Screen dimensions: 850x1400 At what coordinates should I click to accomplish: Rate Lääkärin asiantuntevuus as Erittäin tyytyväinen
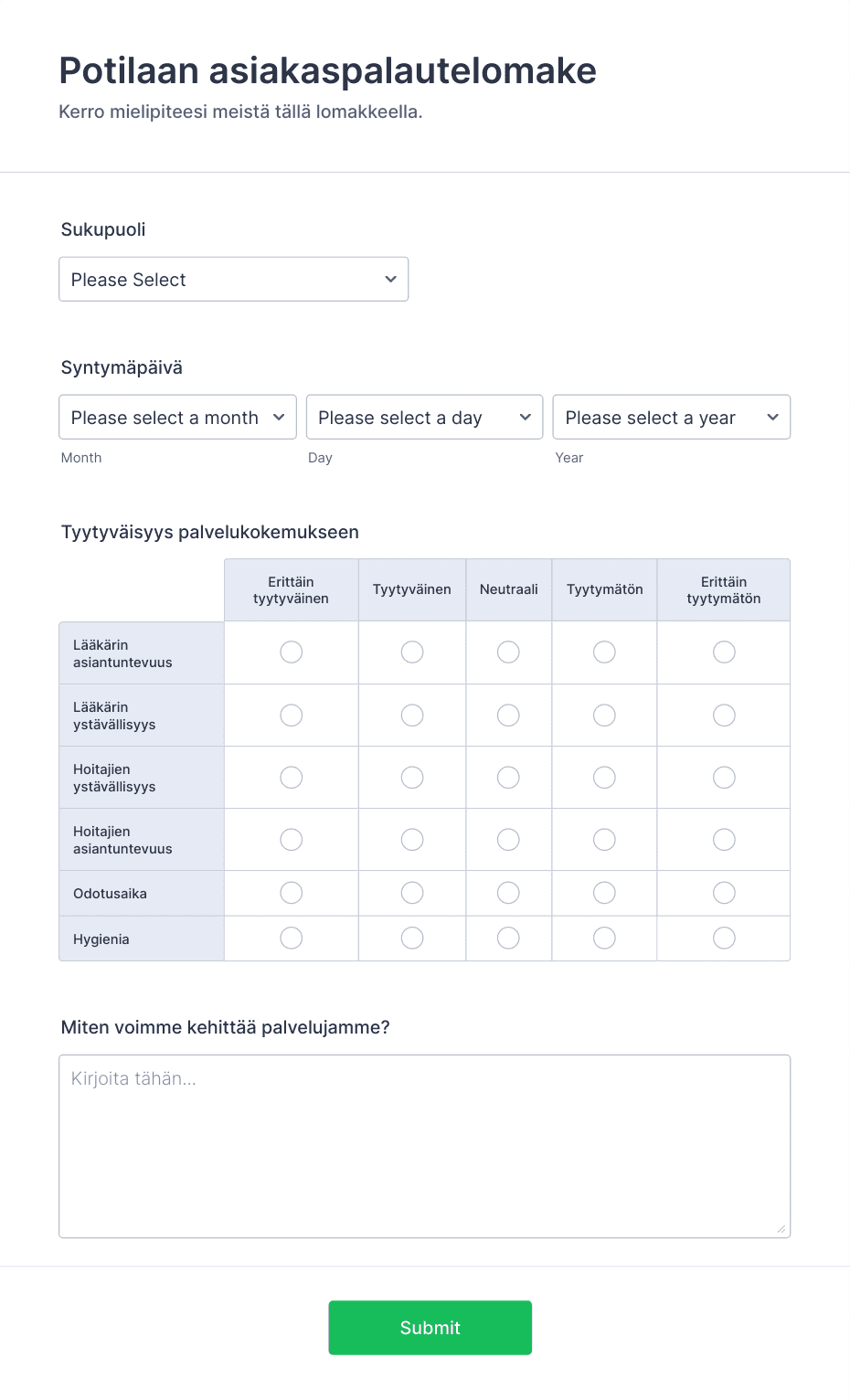pyautogui.click(x=291, y=652)
